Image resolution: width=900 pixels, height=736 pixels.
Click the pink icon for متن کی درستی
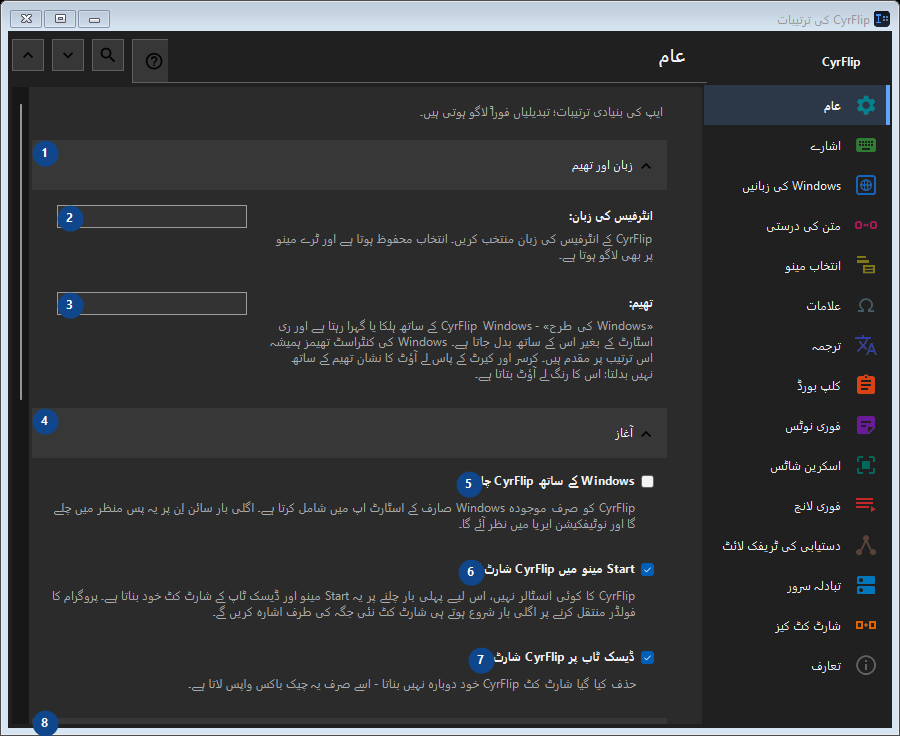click(866, 225)
